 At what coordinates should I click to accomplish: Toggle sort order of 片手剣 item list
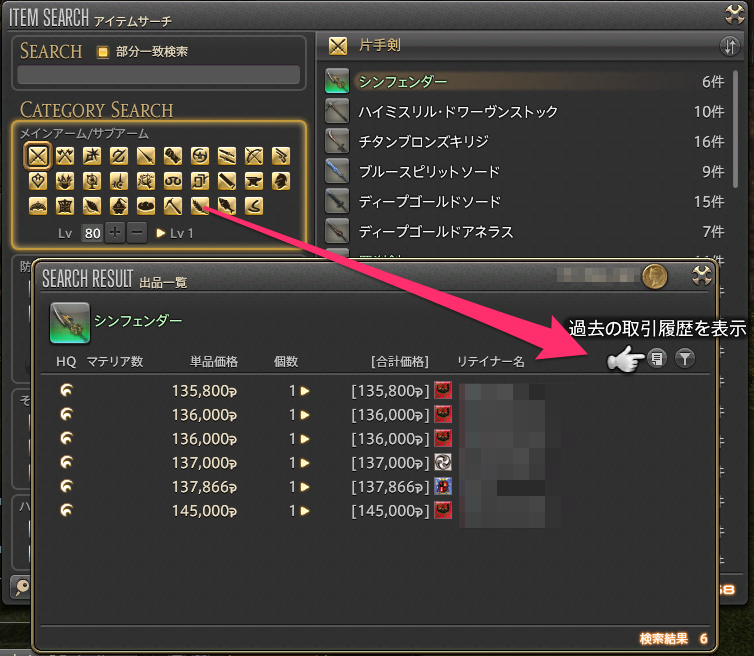coord(729,46)
